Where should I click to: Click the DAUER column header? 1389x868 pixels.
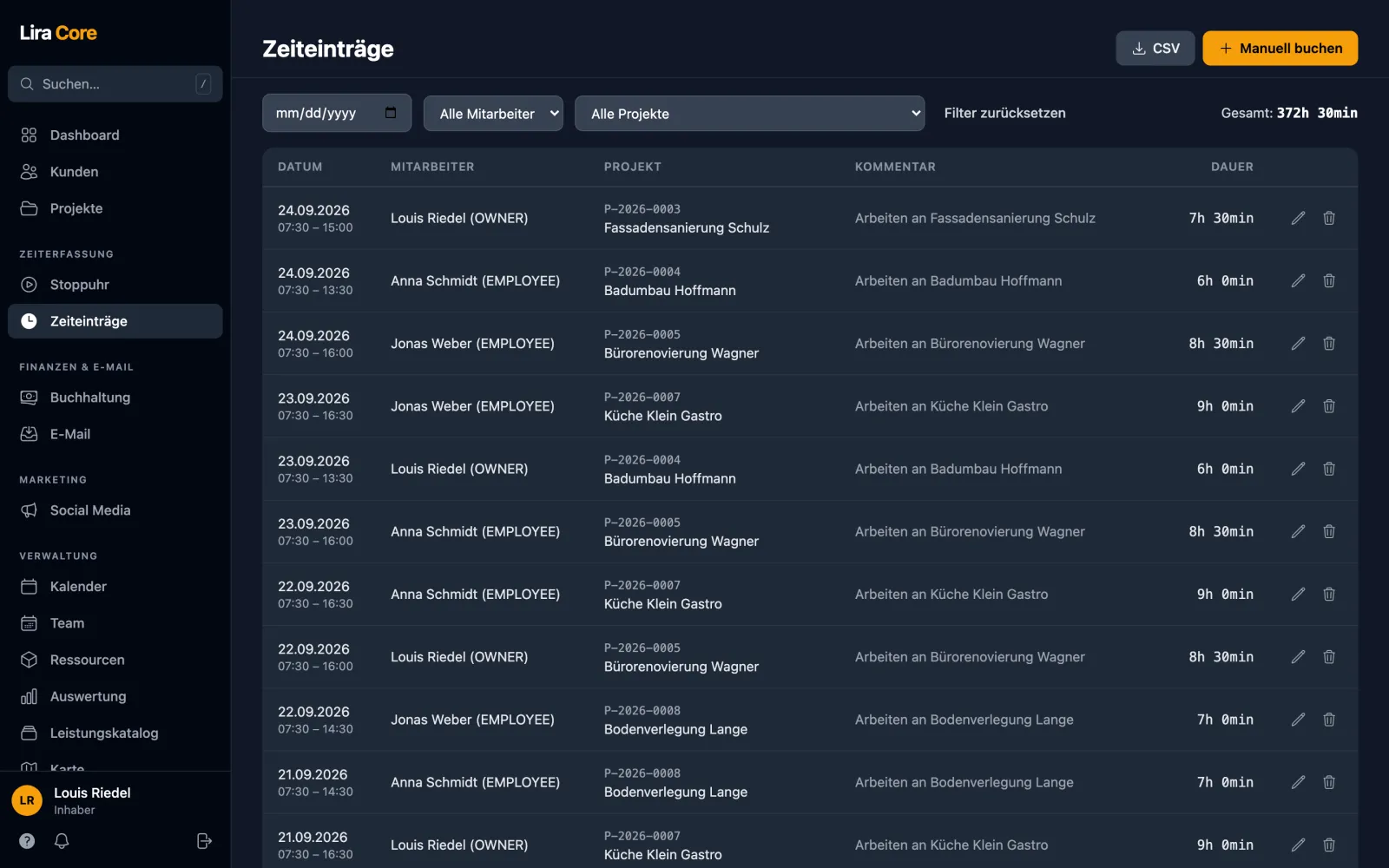tap(1232, 167)
